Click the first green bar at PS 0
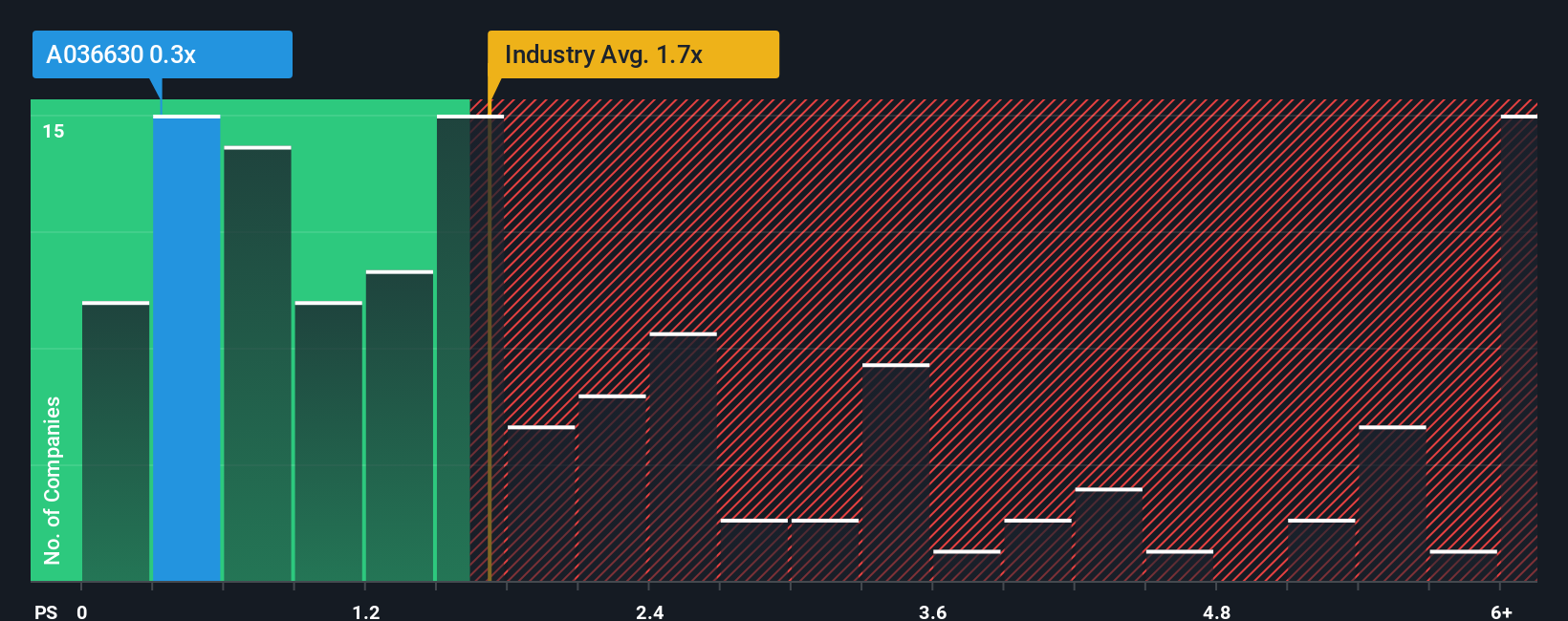The width and height of the screenshot is (1568, 621). coord(116,440)
